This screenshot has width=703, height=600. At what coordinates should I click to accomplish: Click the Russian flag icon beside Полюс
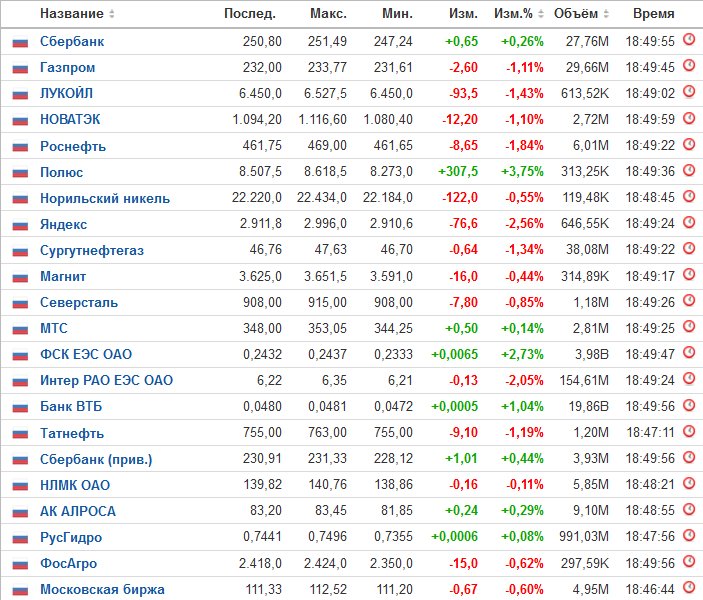coord(20,173)
